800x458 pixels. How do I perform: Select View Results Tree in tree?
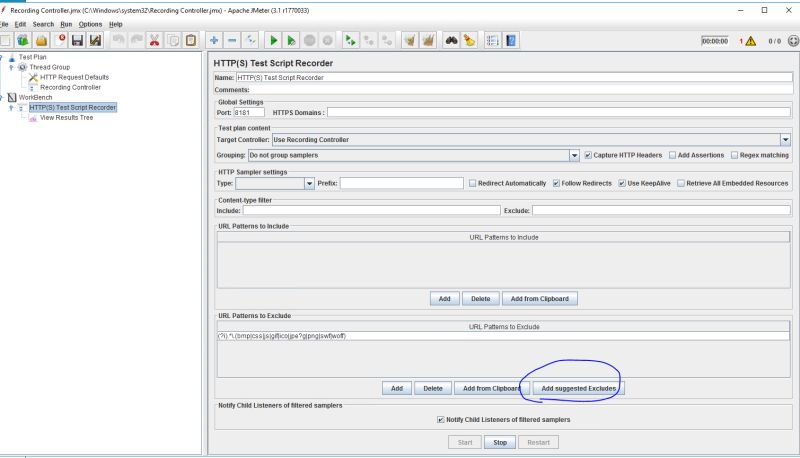point(66,118)
